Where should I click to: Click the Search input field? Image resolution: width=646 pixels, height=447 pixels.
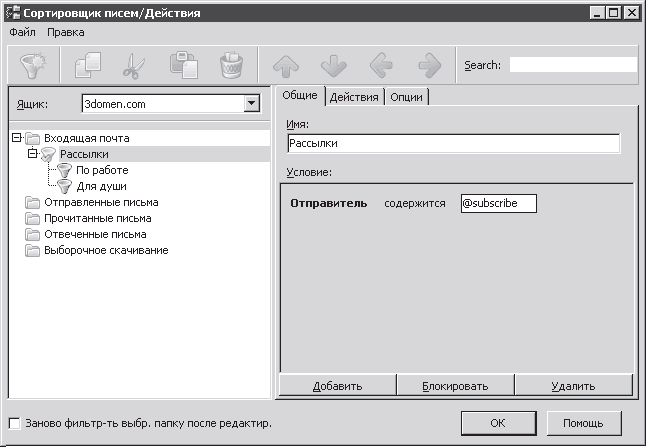(572, 65)
